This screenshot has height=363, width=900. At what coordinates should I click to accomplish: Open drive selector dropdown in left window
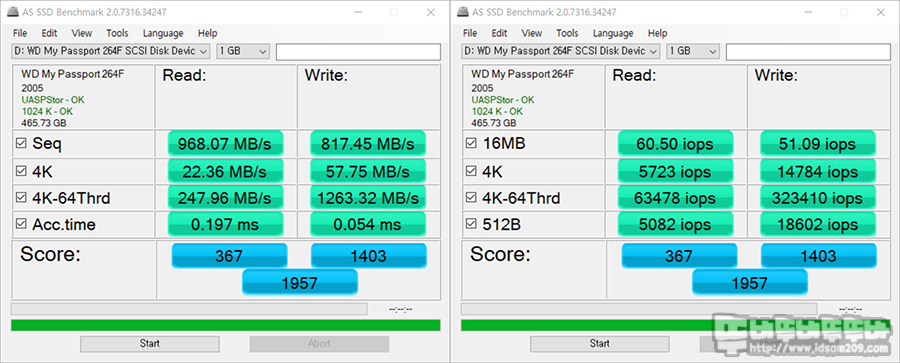pyautogui.click(x=111, y=51)
